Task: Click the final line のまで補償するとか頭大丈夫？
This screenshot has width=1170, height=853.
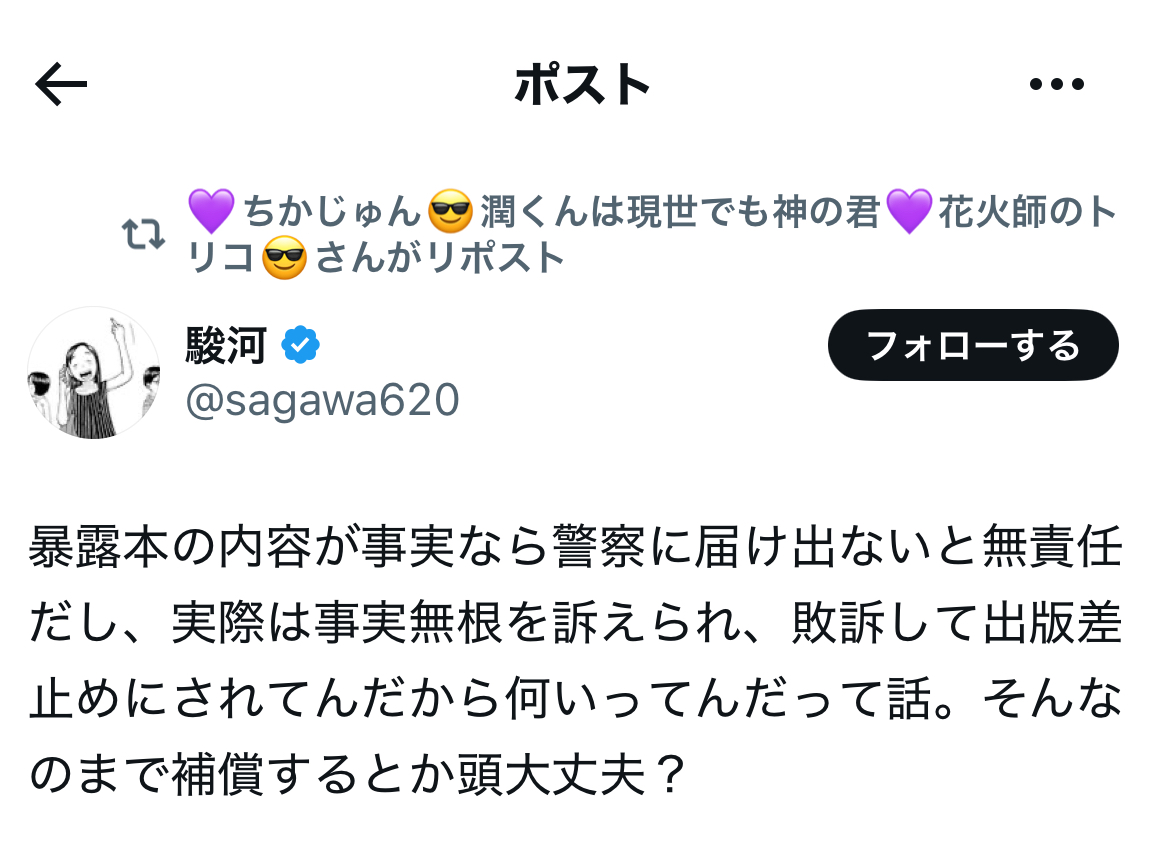Action: point(358,775)
